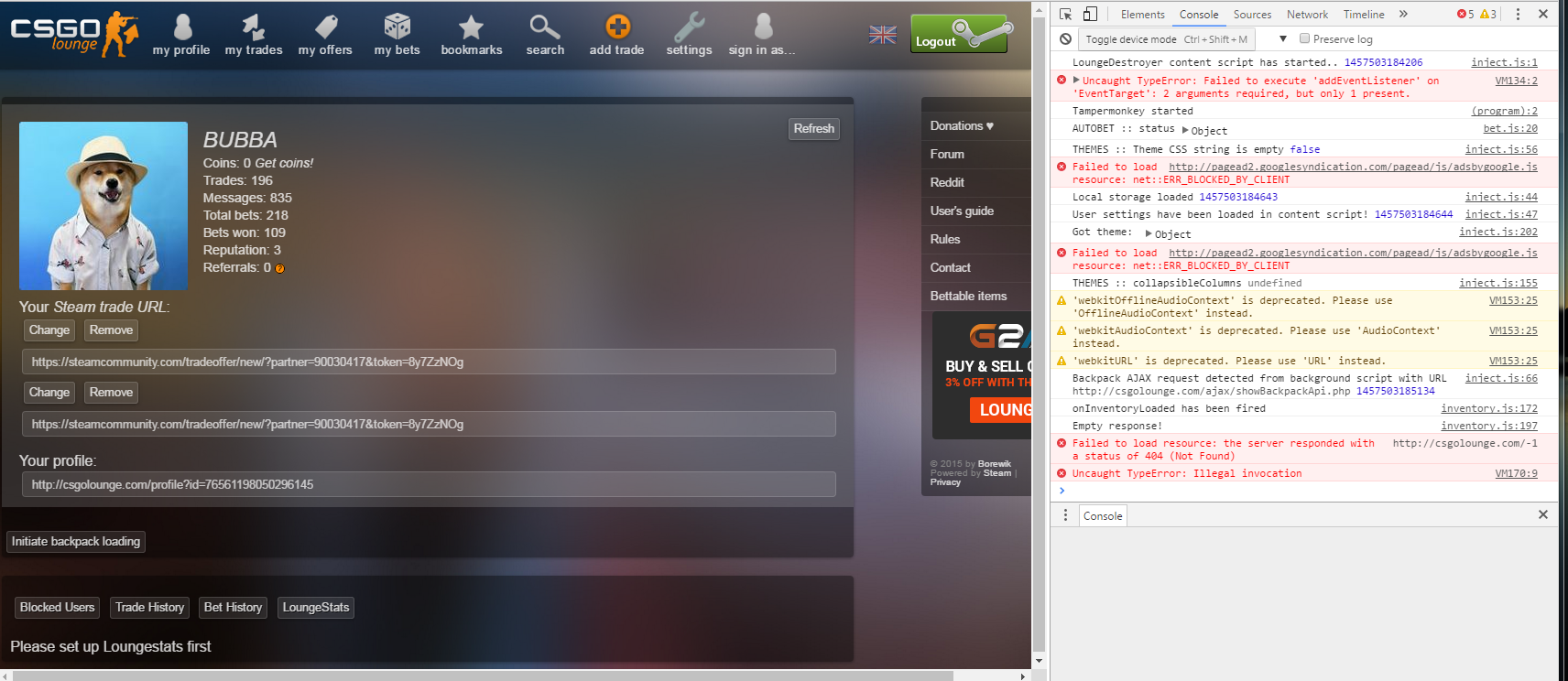Click the G2A advertisement banner
Image resolution: width=1568 pixels, height=681 pixels.
click(982, 375)
